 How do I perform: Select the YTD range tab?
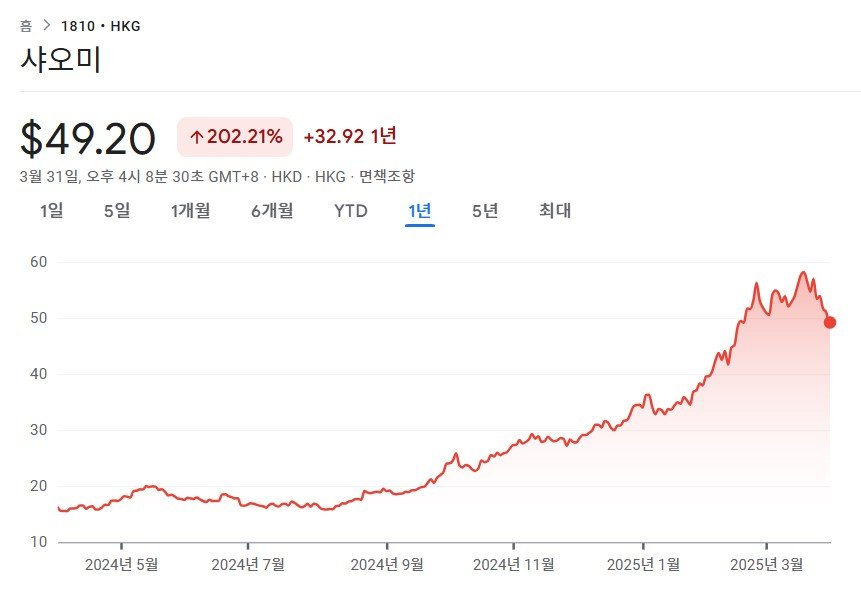(x=351, y=211)
